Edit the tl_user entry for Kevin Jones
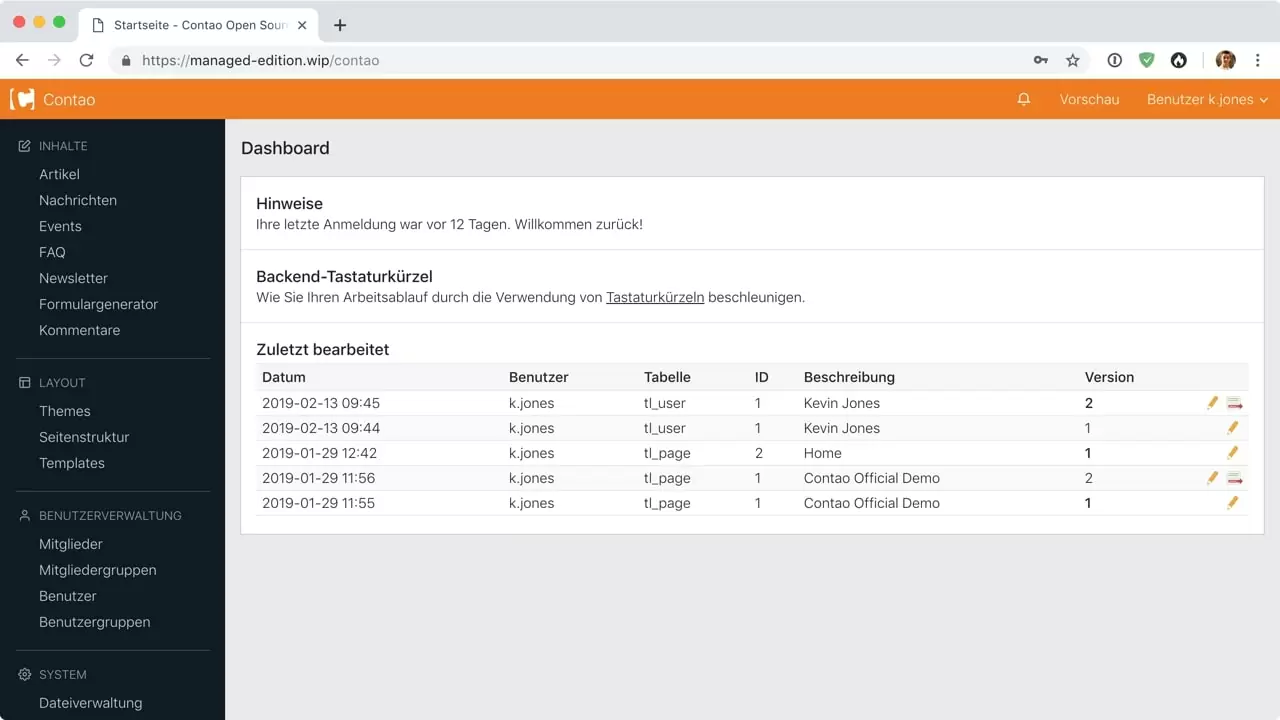1280x720 pixels. (x=1212, y=402)
